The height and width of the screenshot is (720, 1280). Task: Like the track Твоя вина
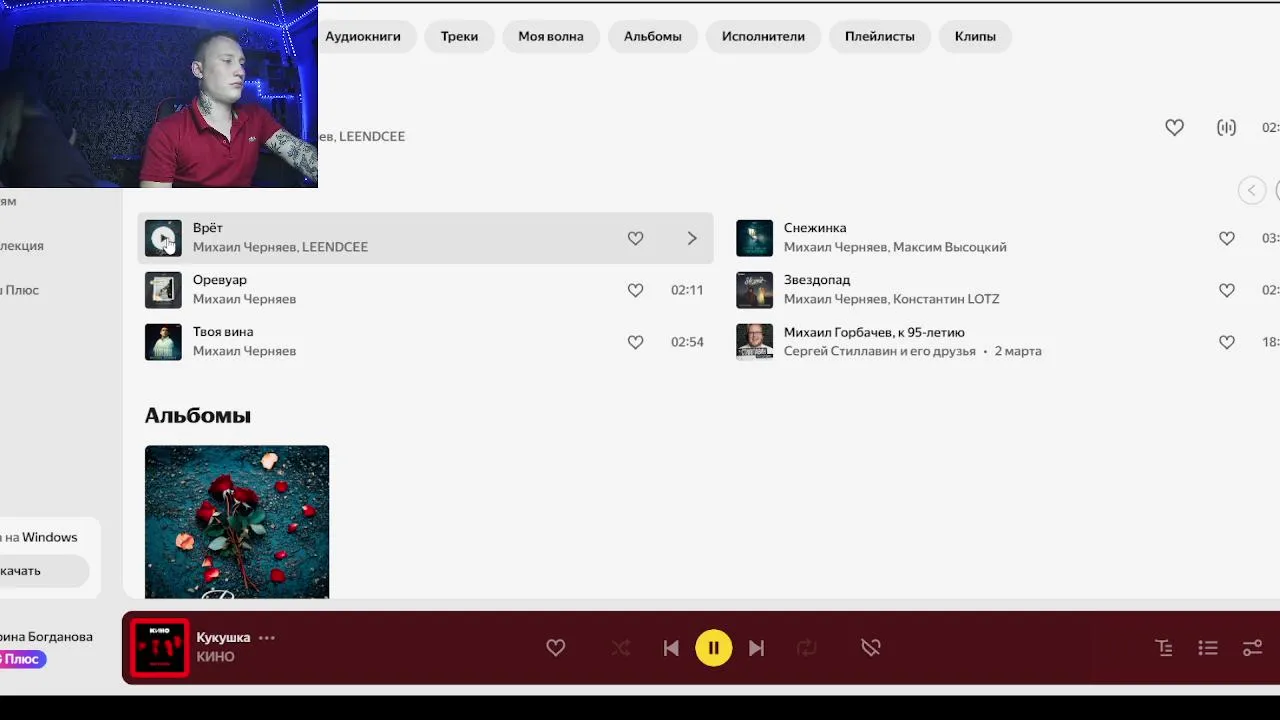[x=635, y=342]
